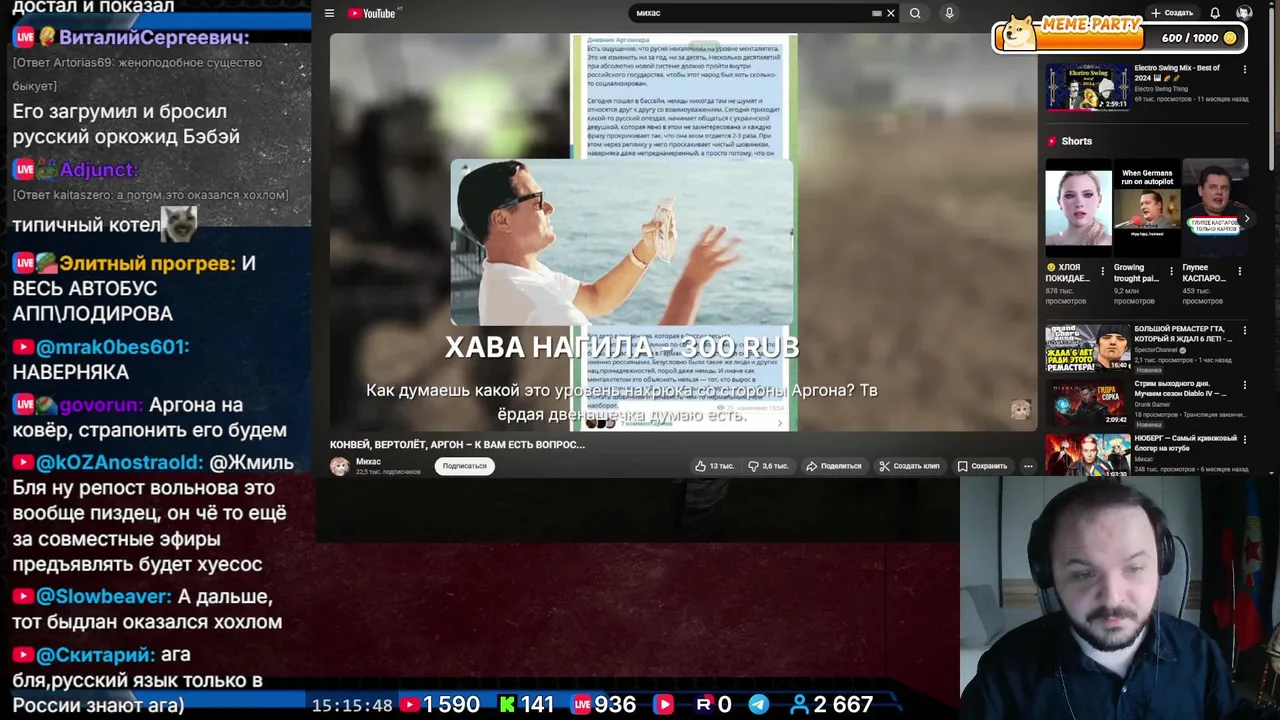Open the Electro Swing Mix thumbnail

coord(1087,87)
